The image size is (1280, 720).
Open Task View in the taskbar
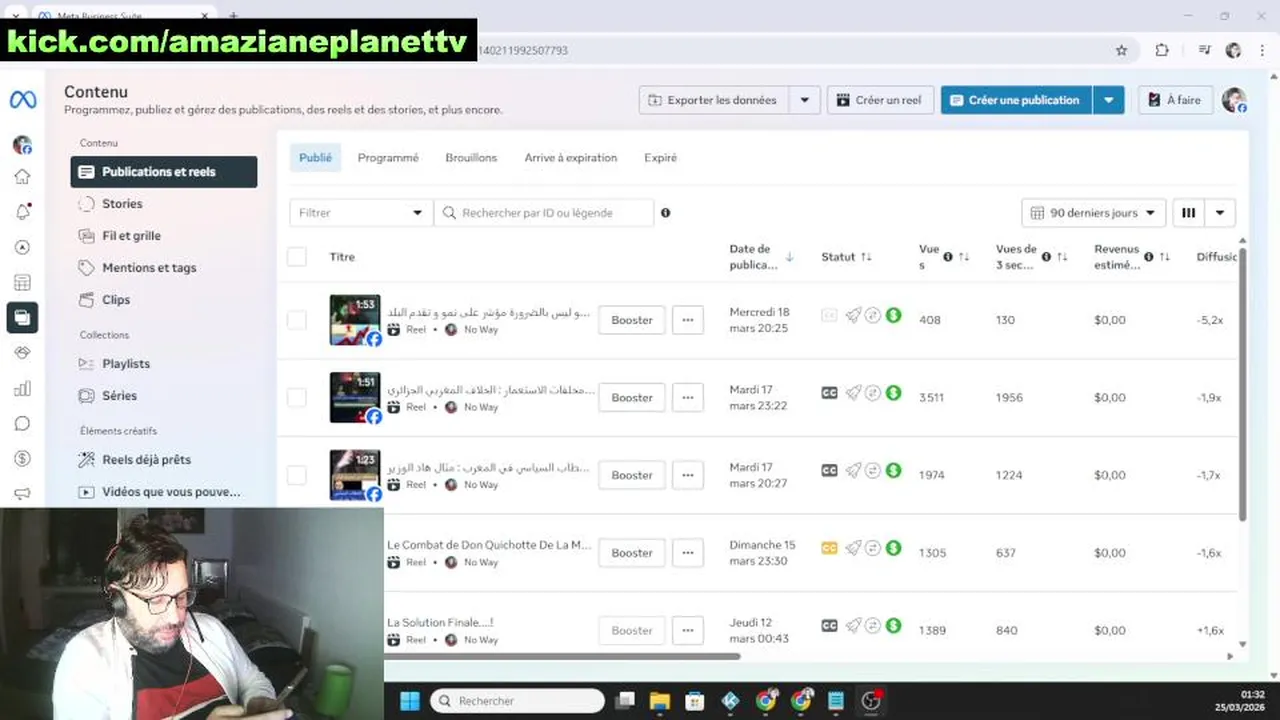pyautogui.click(x=624, y=701)
